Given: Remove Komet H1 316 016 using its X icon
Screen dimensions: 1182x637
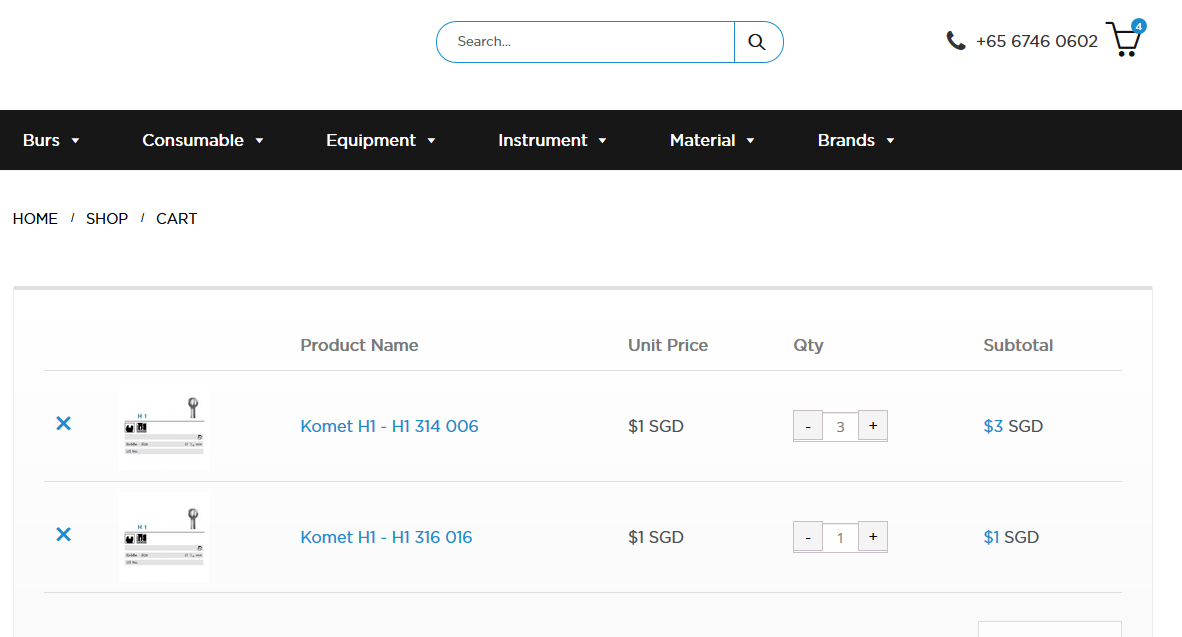Looking at the screenshot, I should click(x=63, y=535).
